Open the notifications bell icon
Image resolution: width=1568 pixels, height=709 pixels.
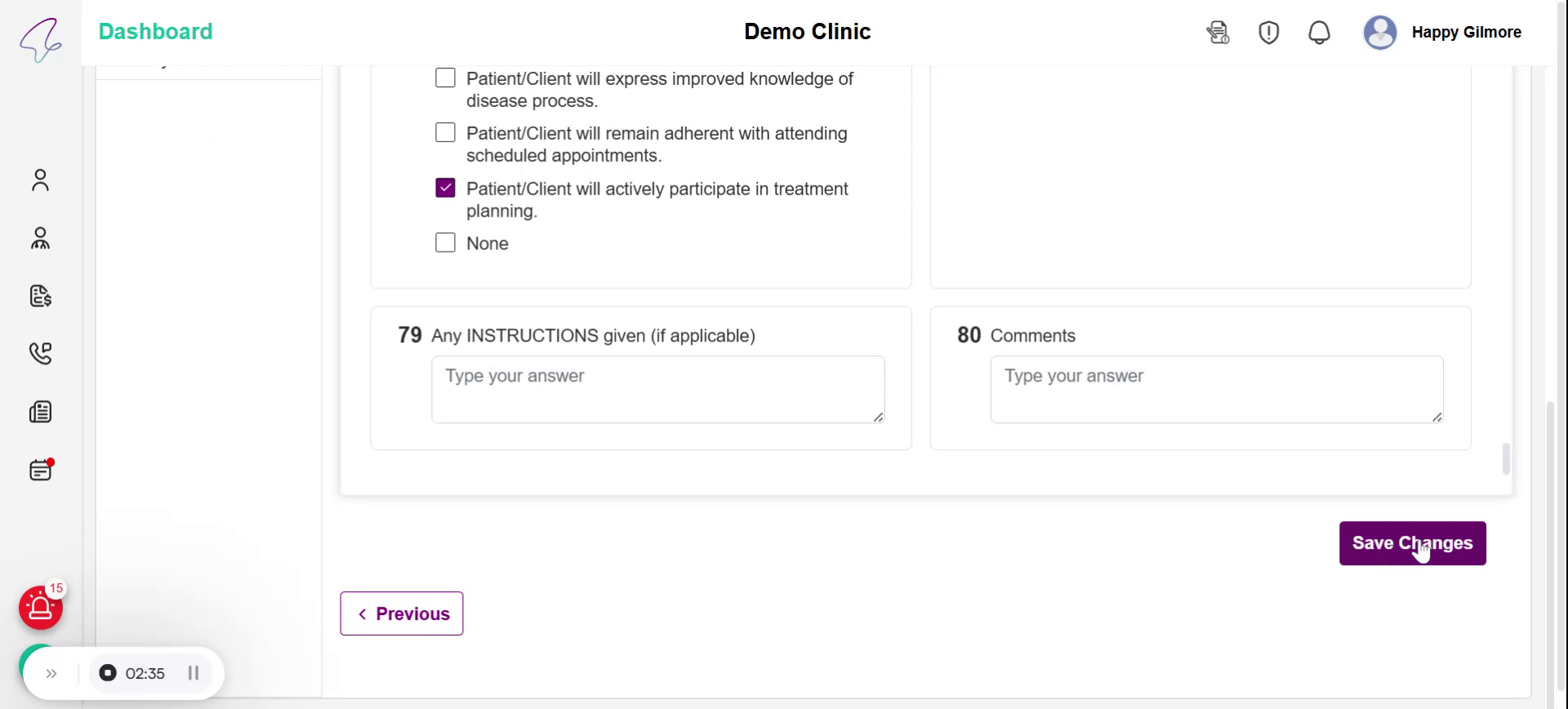pos(1319,33)
